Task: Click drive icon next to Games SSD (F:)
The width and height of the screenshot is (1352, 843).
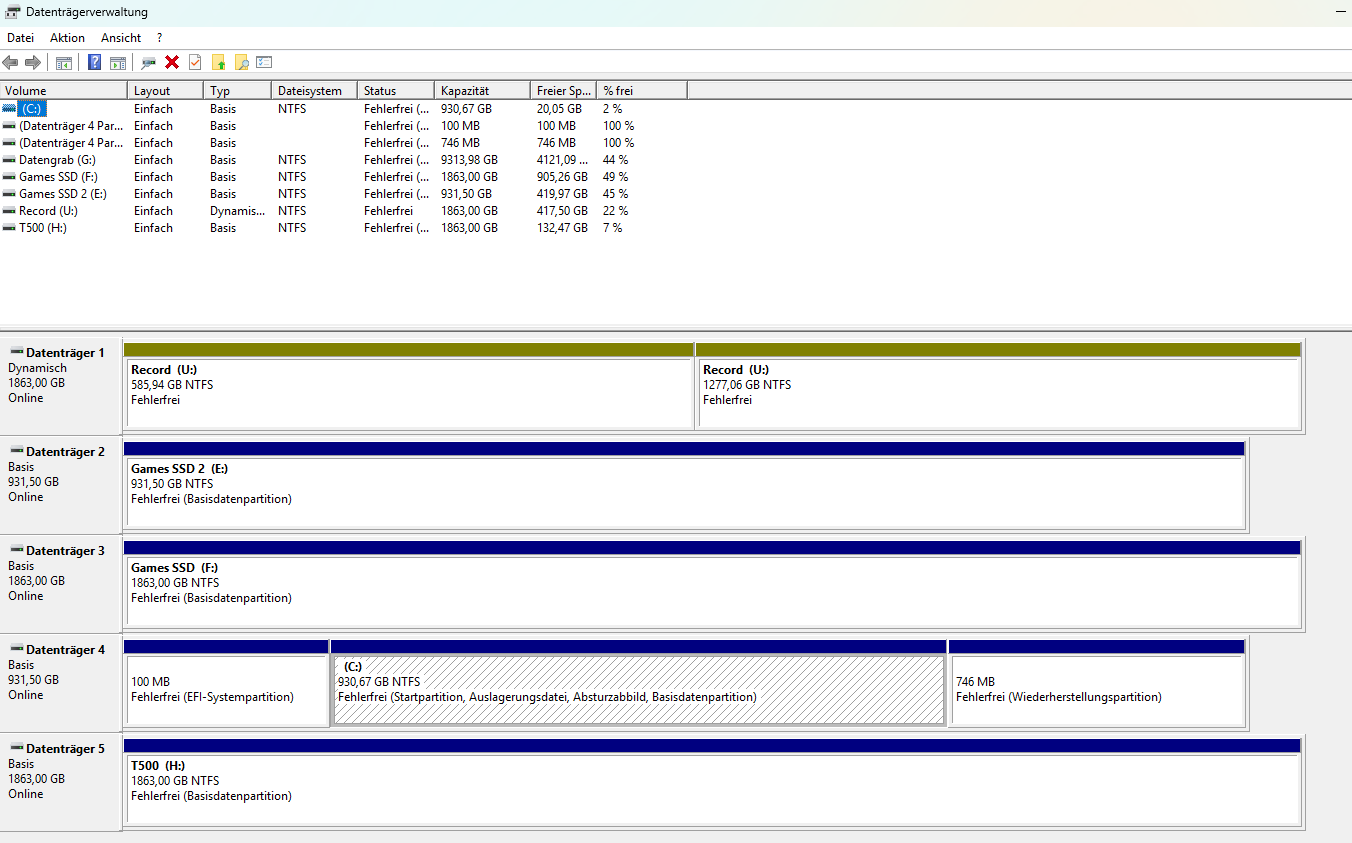Action: (x=9, y=177)
